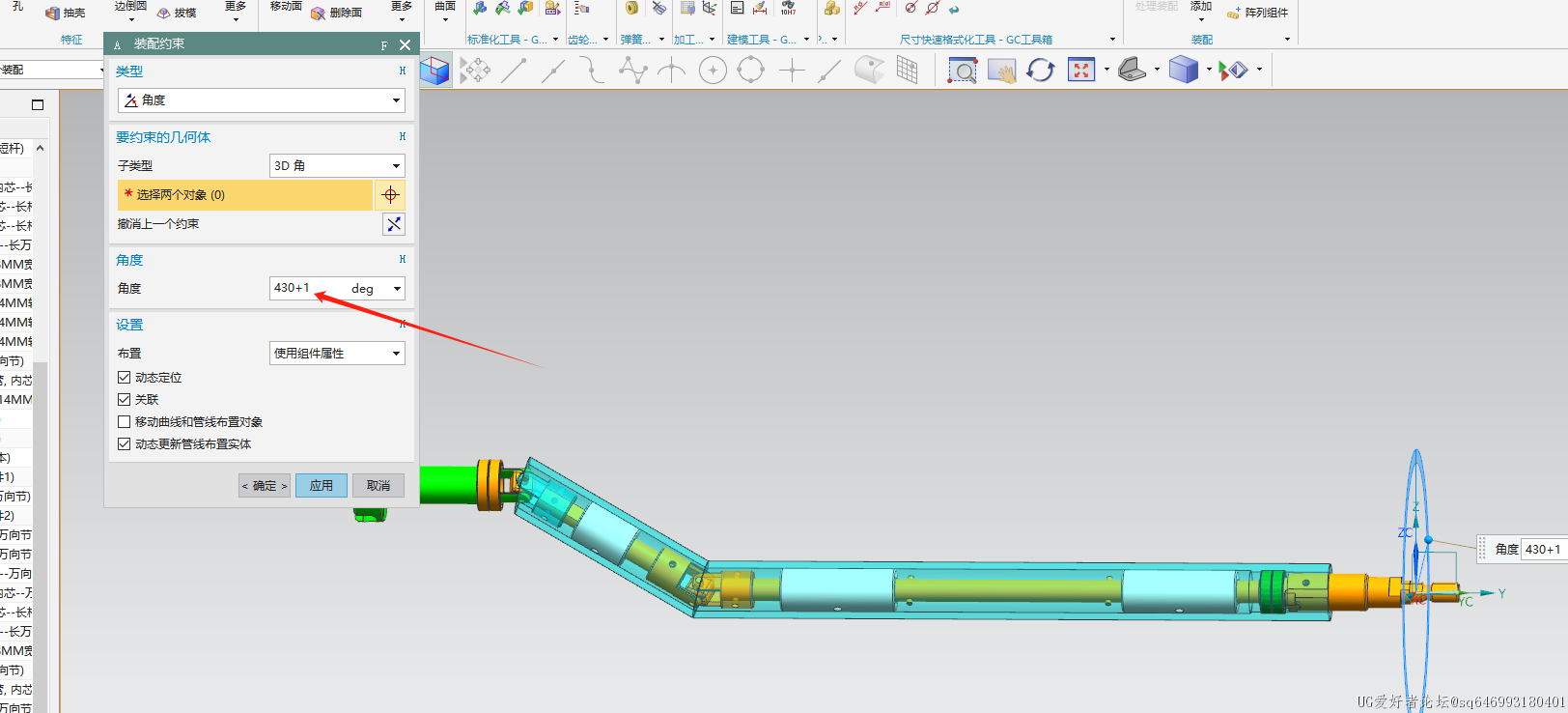Open the view orientation dropdown arrow
This screenshot has height=713, width=1568.
[x=1158, y=70]
